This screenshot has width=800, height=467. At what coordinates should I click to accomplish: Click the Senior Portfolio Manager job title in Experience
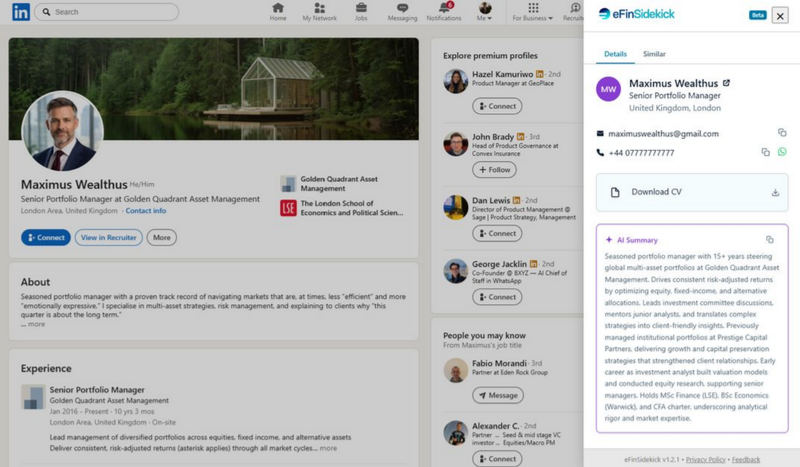[x=97, y=389]
